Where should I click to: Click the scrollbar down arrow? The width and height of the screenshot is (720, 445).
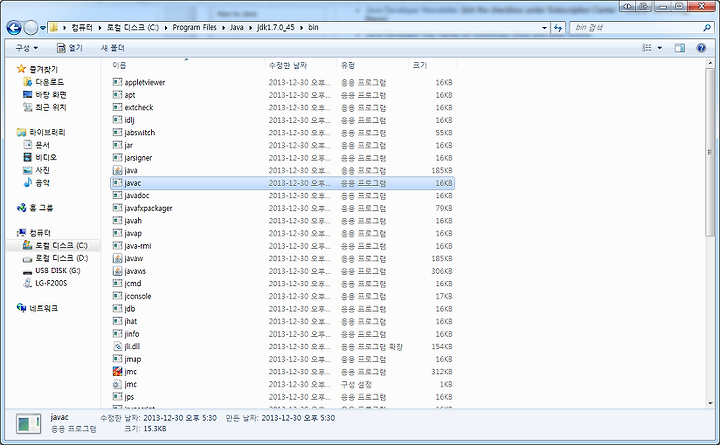pos(710,403)
